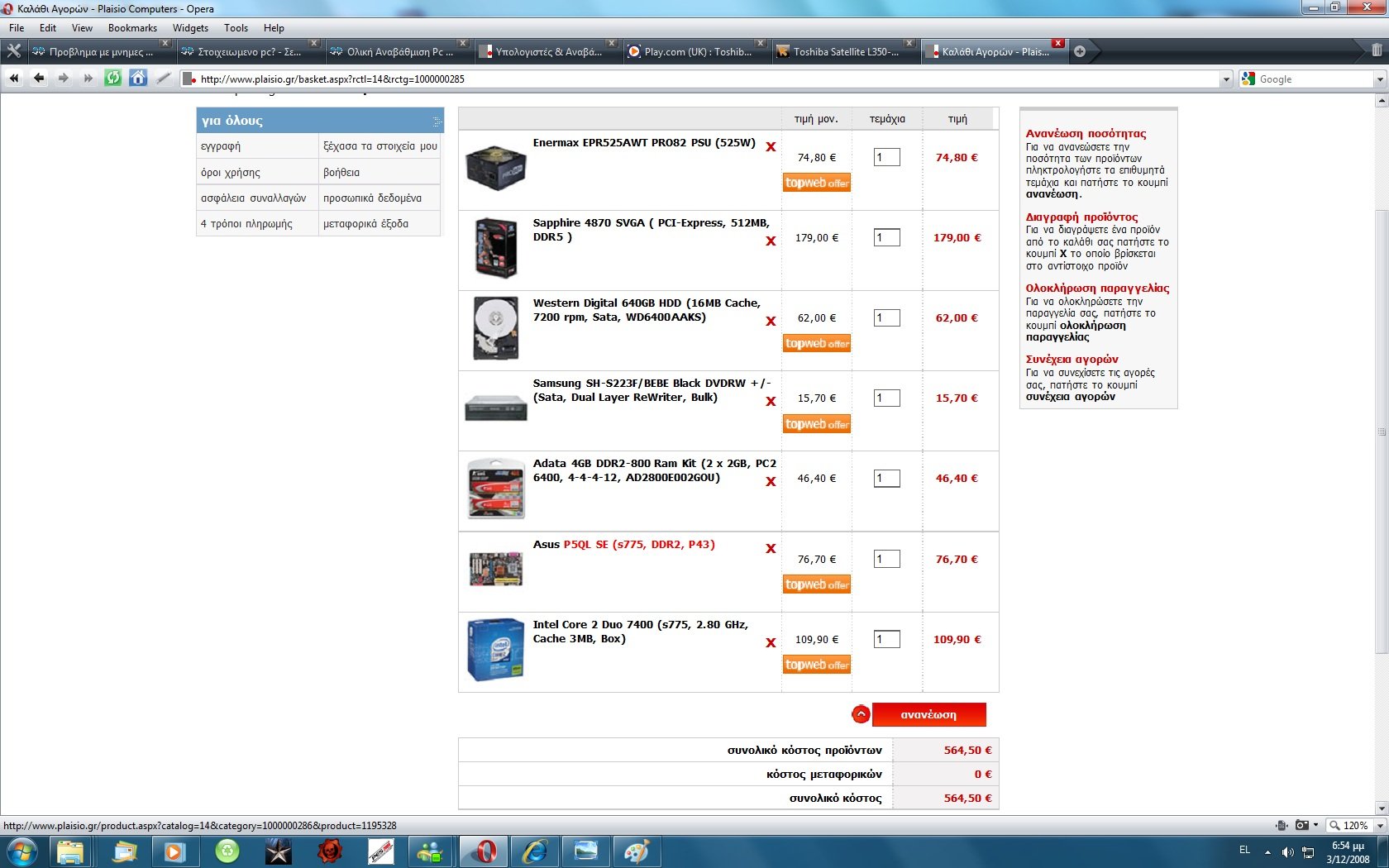
Task: Click the volume speaker tray icon
Action: pyautogui.click(x=1287, y=852)
